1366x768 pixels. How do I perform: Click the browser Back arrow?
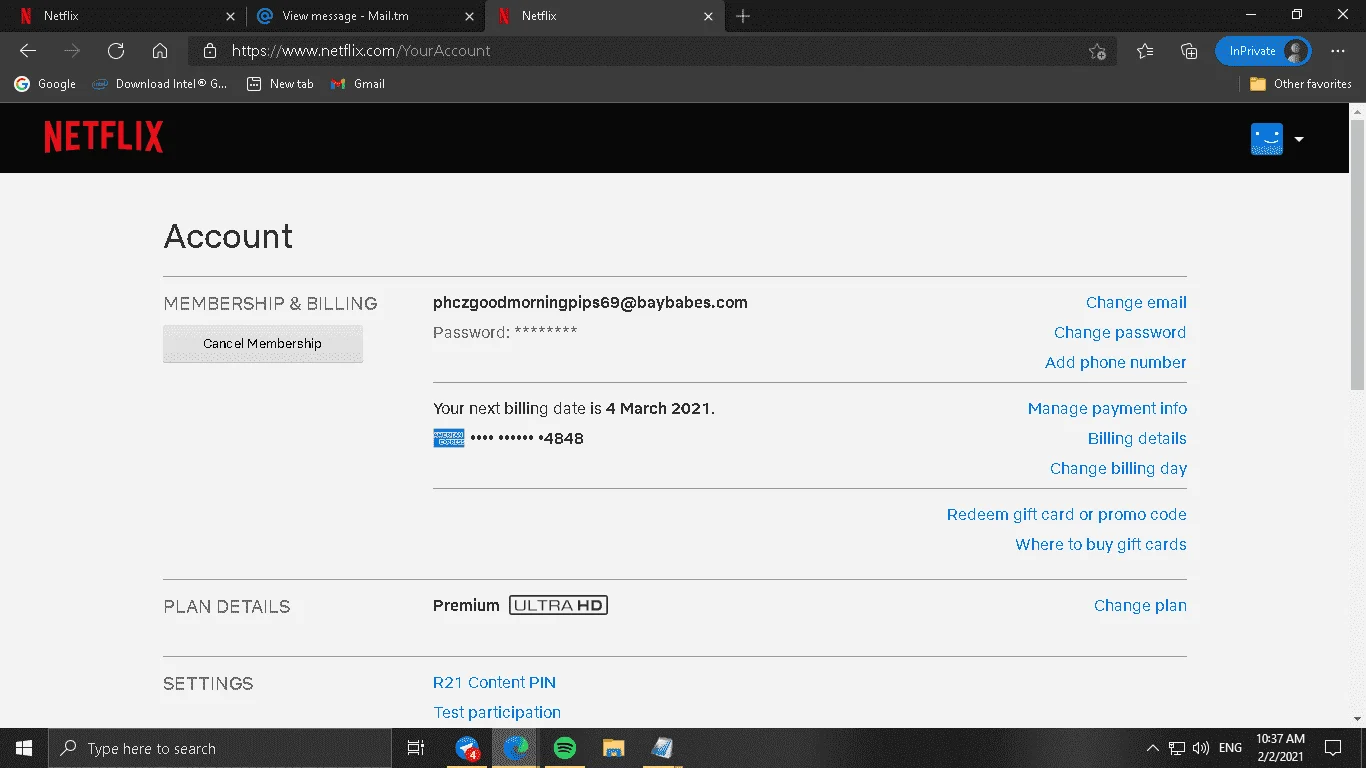(x=28, y=51)
